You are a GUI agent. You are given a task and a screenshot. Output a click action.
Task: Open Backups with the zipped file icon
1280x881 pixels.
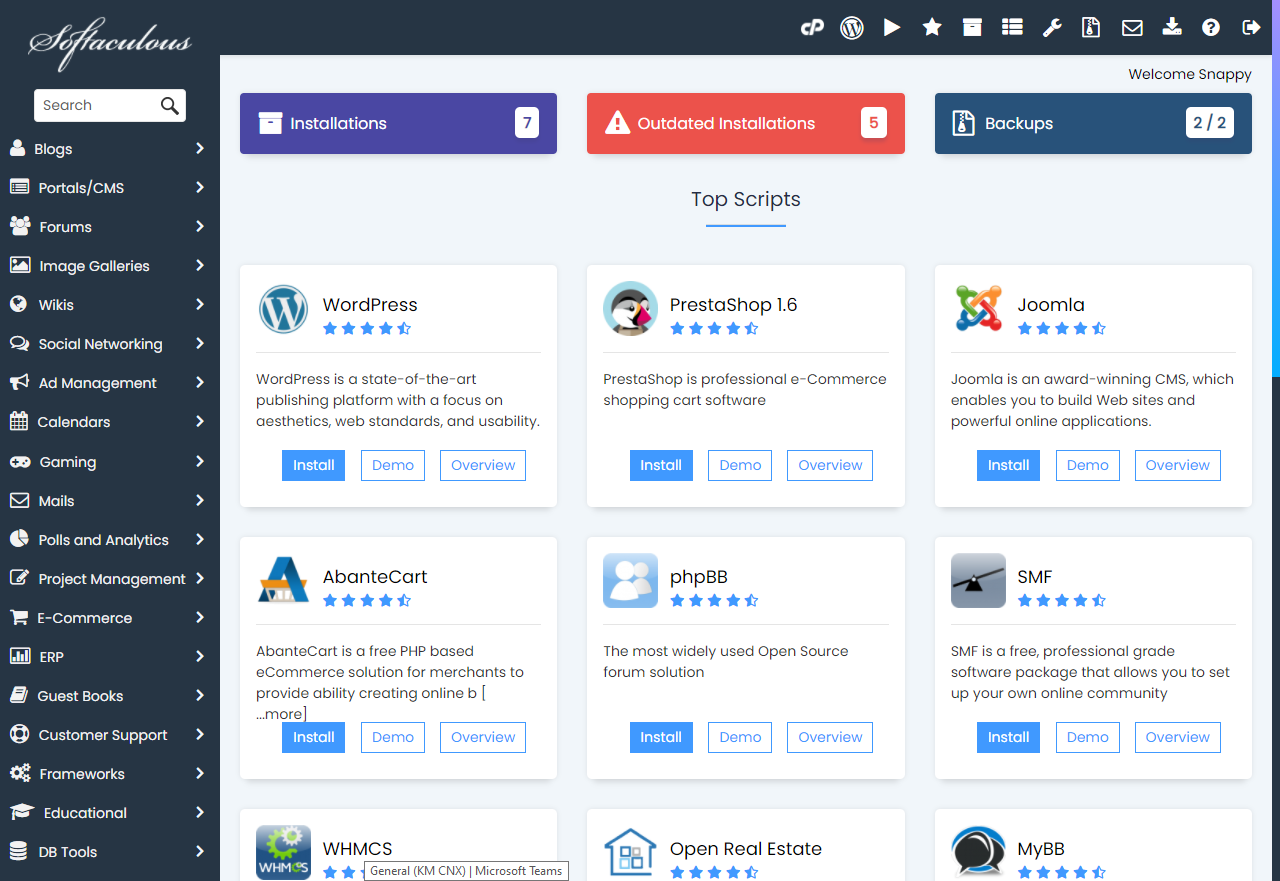[x=1091, y=27]
